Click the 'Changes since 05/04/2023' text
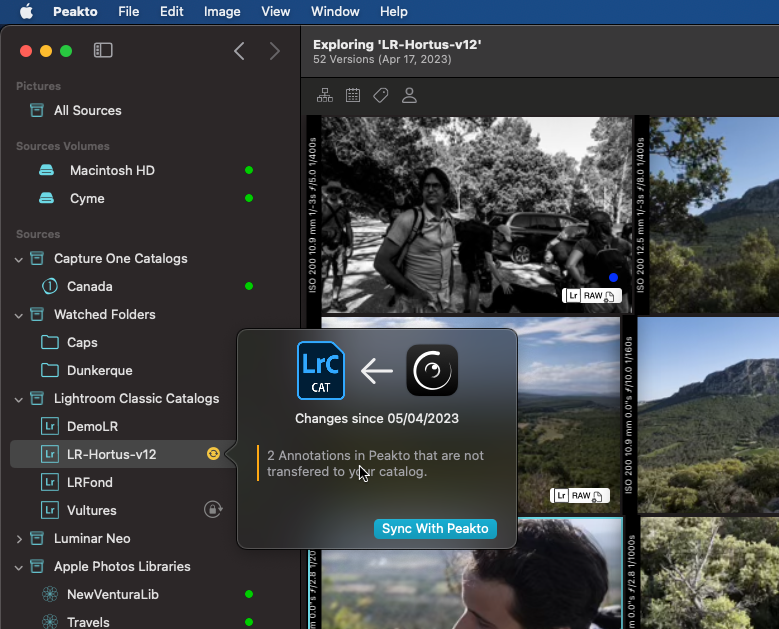The image size is (779, 629). [377, 418]
